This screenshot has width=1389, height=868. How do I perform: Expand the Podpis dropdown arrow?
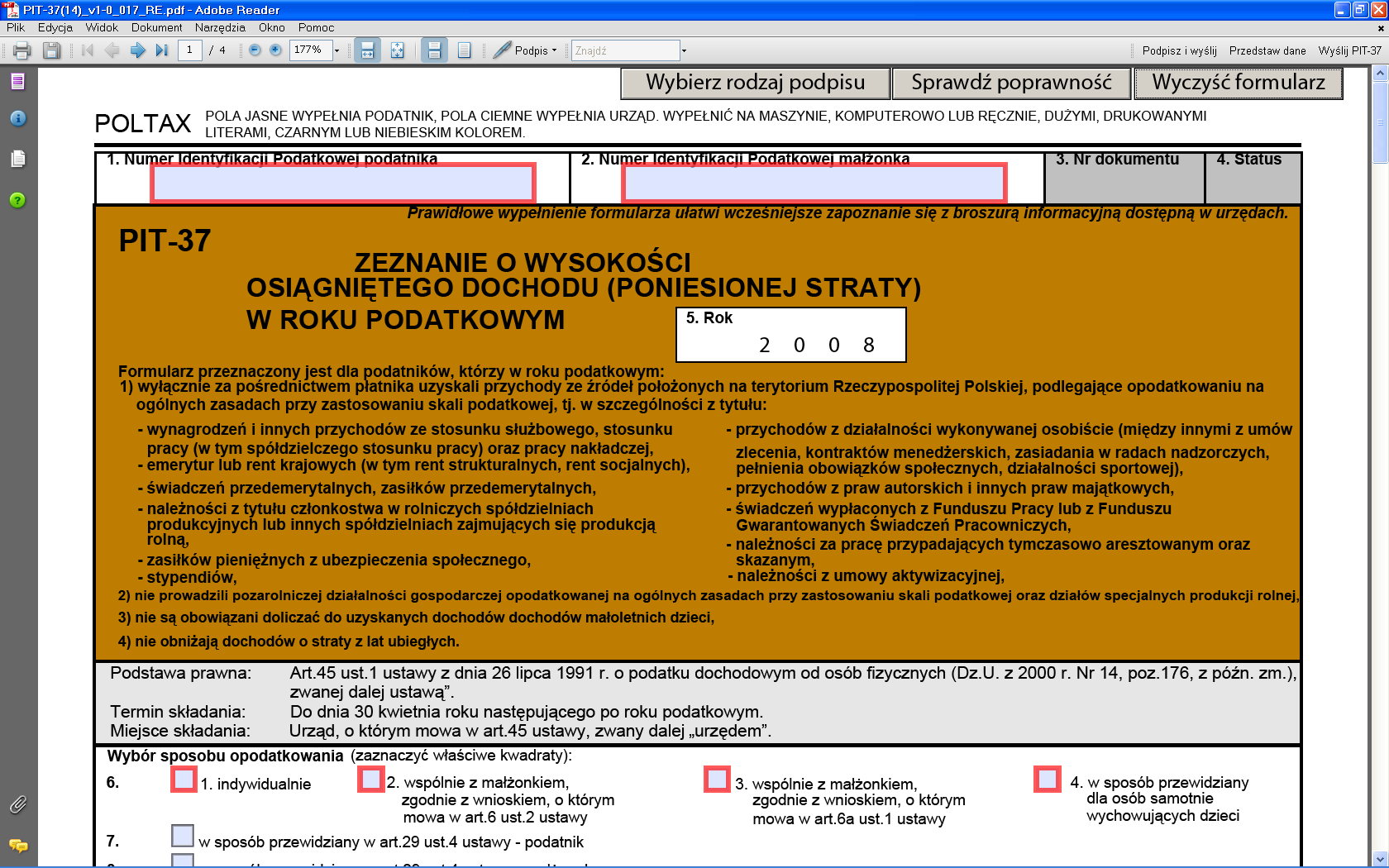[554, 50]
